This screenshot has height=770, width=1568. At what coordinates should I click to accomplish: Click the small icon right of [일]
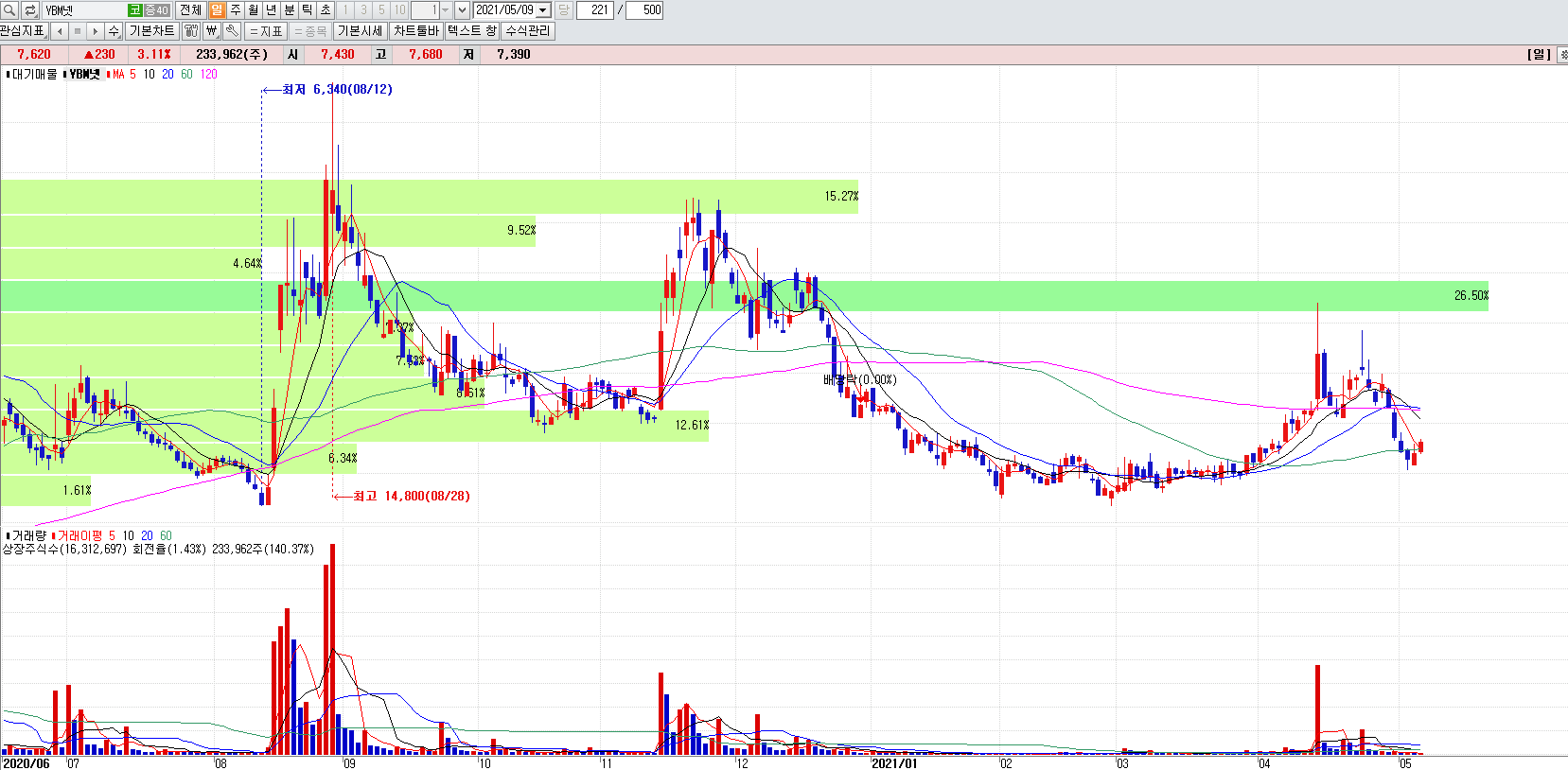(1561, 55)
